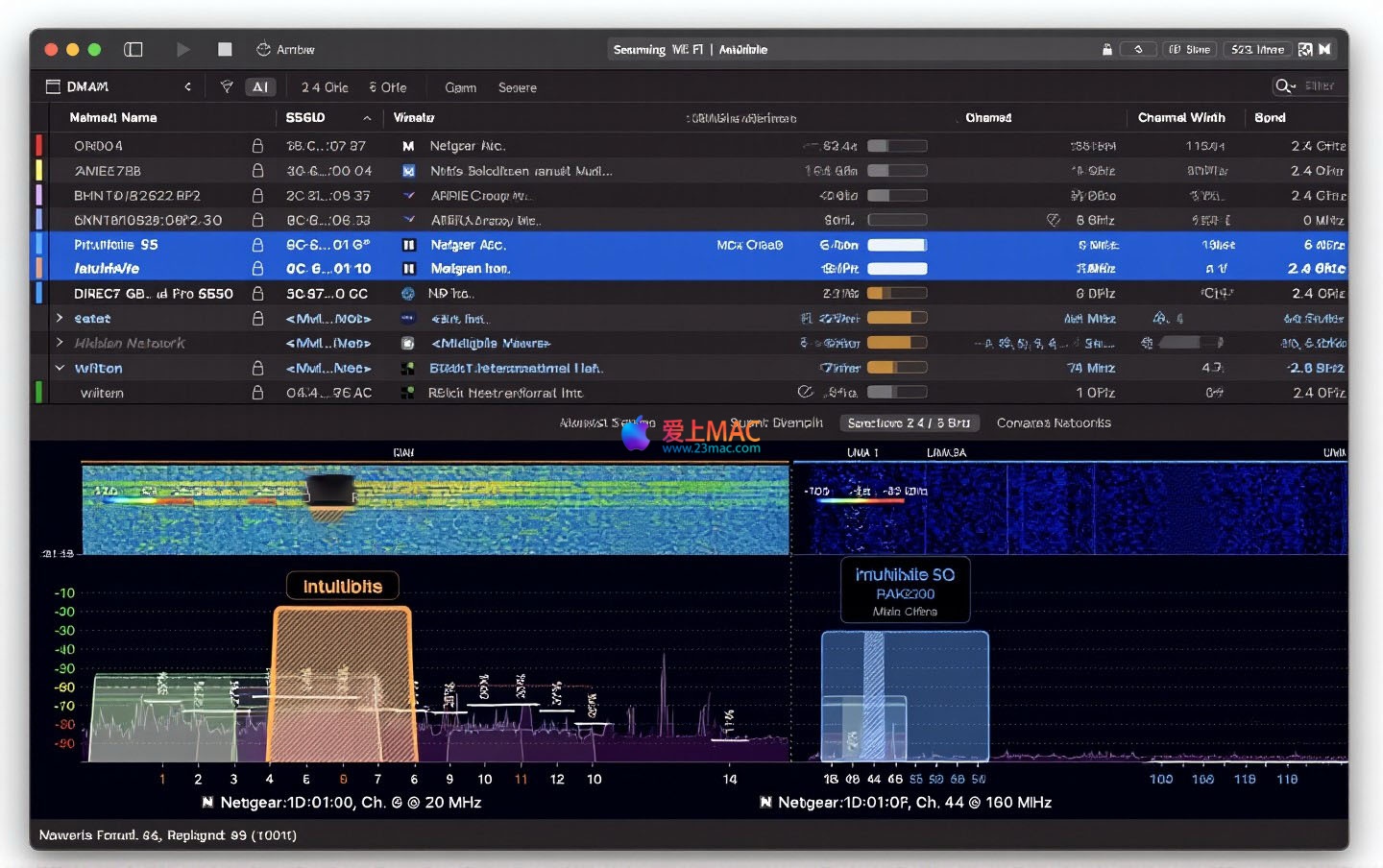
Task: Enable the 2.4 GHz band filter
Action: pyautogui.click(x=325, y=87)
